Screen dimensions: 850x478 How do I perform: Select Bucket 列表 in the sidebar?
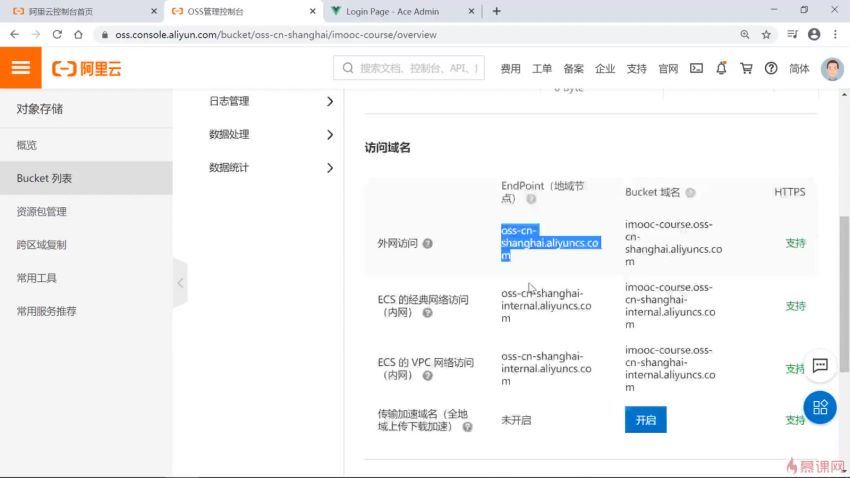tap(86, 178)
